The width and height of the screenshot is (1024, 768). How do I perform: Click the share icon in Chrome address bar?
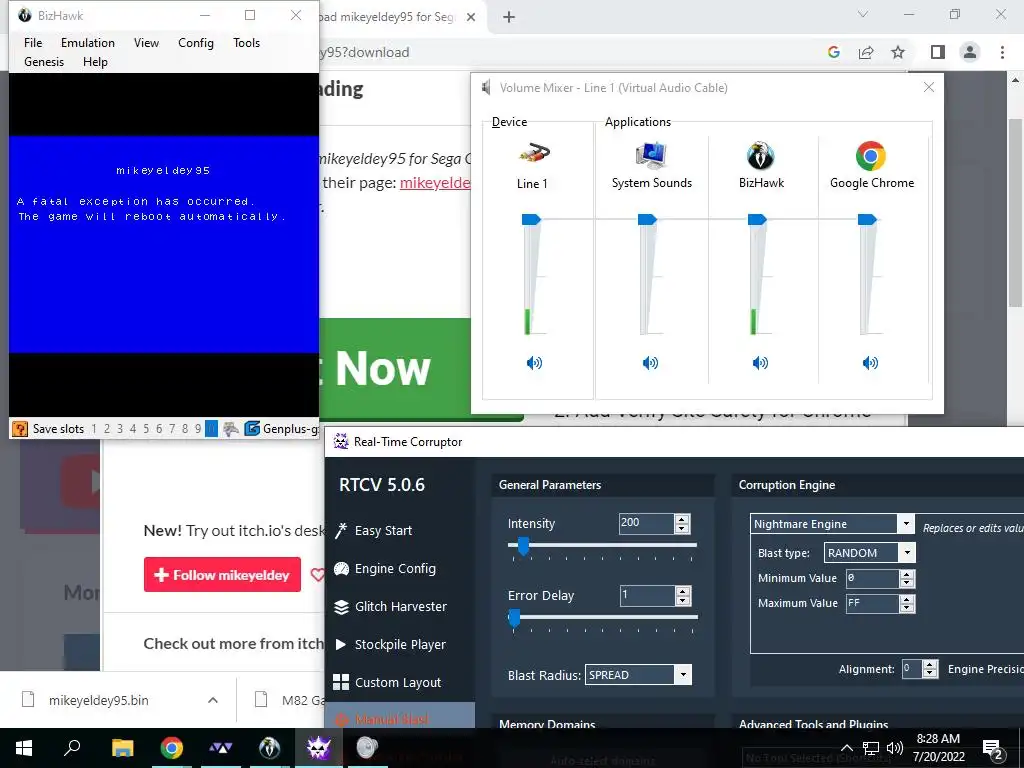click(866, 52)
